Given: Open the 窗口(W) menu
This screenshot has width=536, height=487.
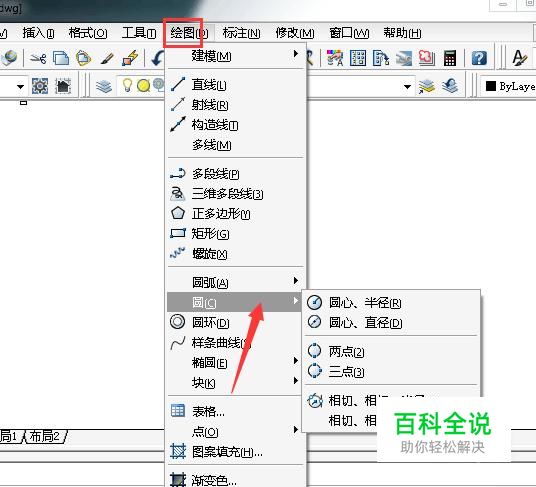Looking at the screenshot, I should pos(349,33).
